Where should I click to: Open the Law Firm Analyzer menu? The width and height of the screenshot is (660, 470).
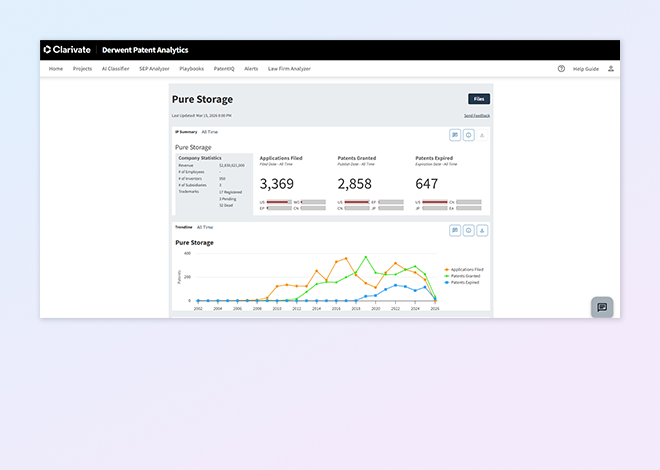[x=289, y=69]
